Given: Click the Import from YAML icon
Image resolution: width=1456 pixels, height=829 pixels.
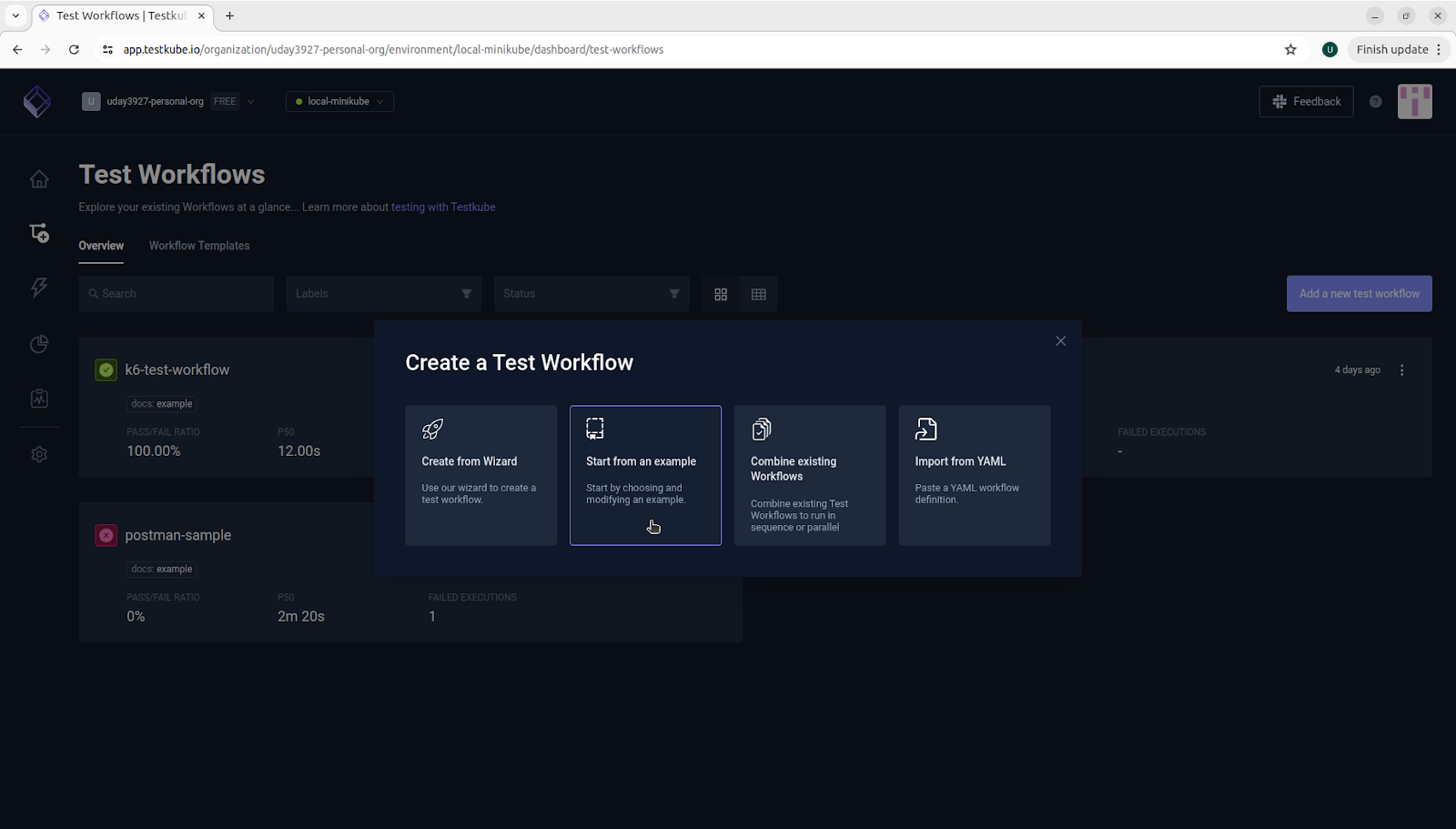Looking at the screenshot, I should 925,429.
